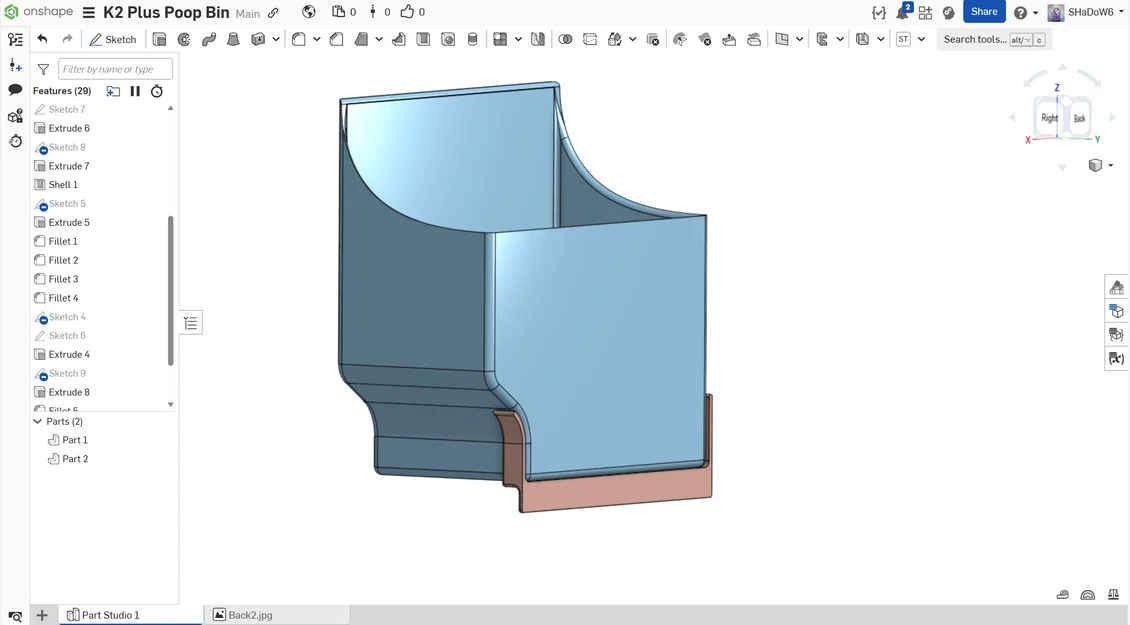Click the Extrude tool icon
Screen dimensions: 1130x625
pyautogui.click(x=159, y=40)
